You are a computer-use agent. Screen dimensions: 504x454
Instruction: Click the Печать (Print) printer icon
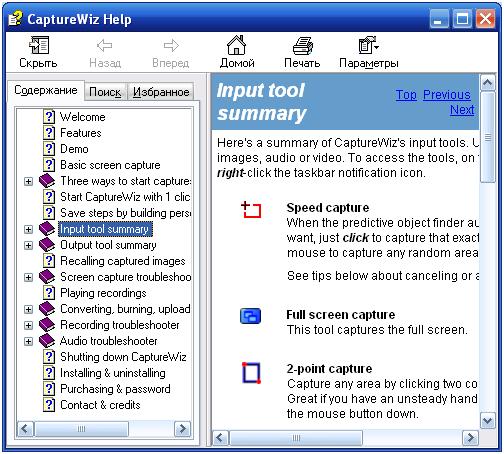[302, 46]
